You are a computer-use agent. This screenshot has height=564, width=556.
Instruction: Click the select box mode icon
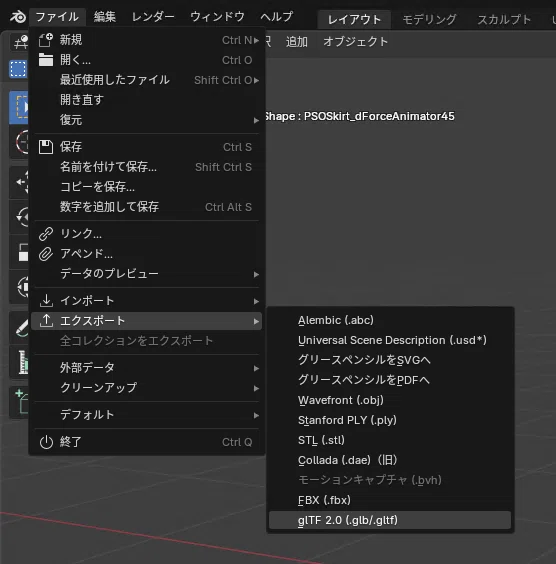(x=18, y=69)
